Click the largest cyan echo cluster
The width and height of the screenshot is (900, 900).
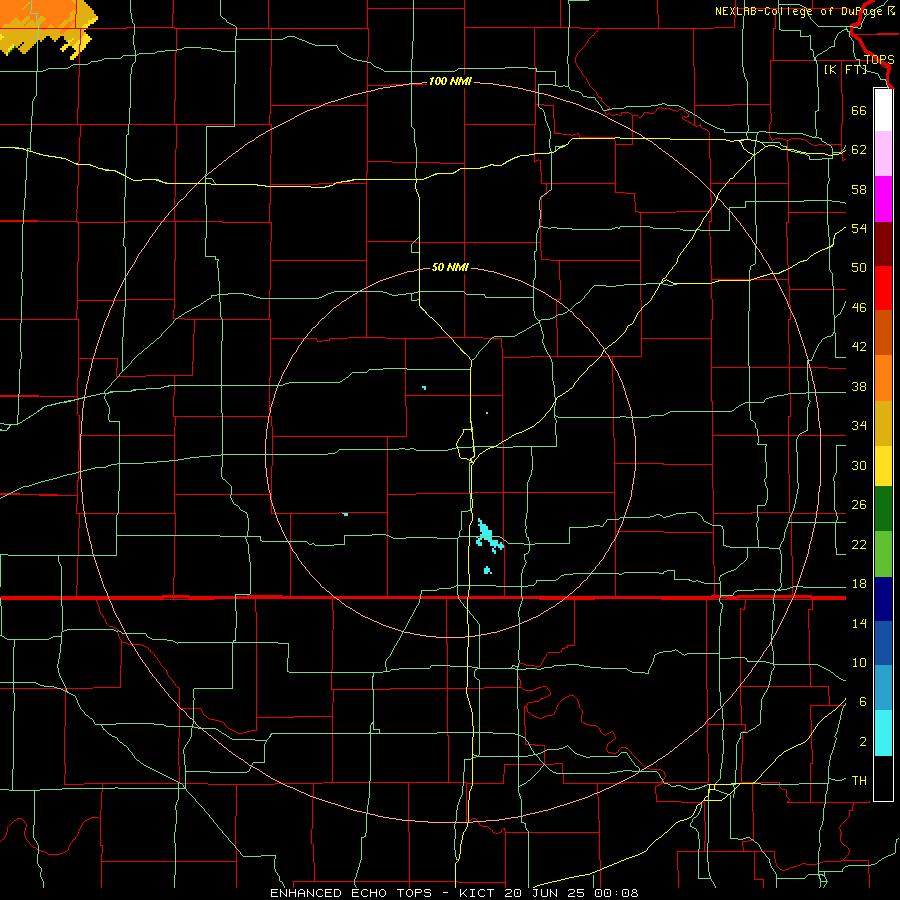(x=489, y=537)
